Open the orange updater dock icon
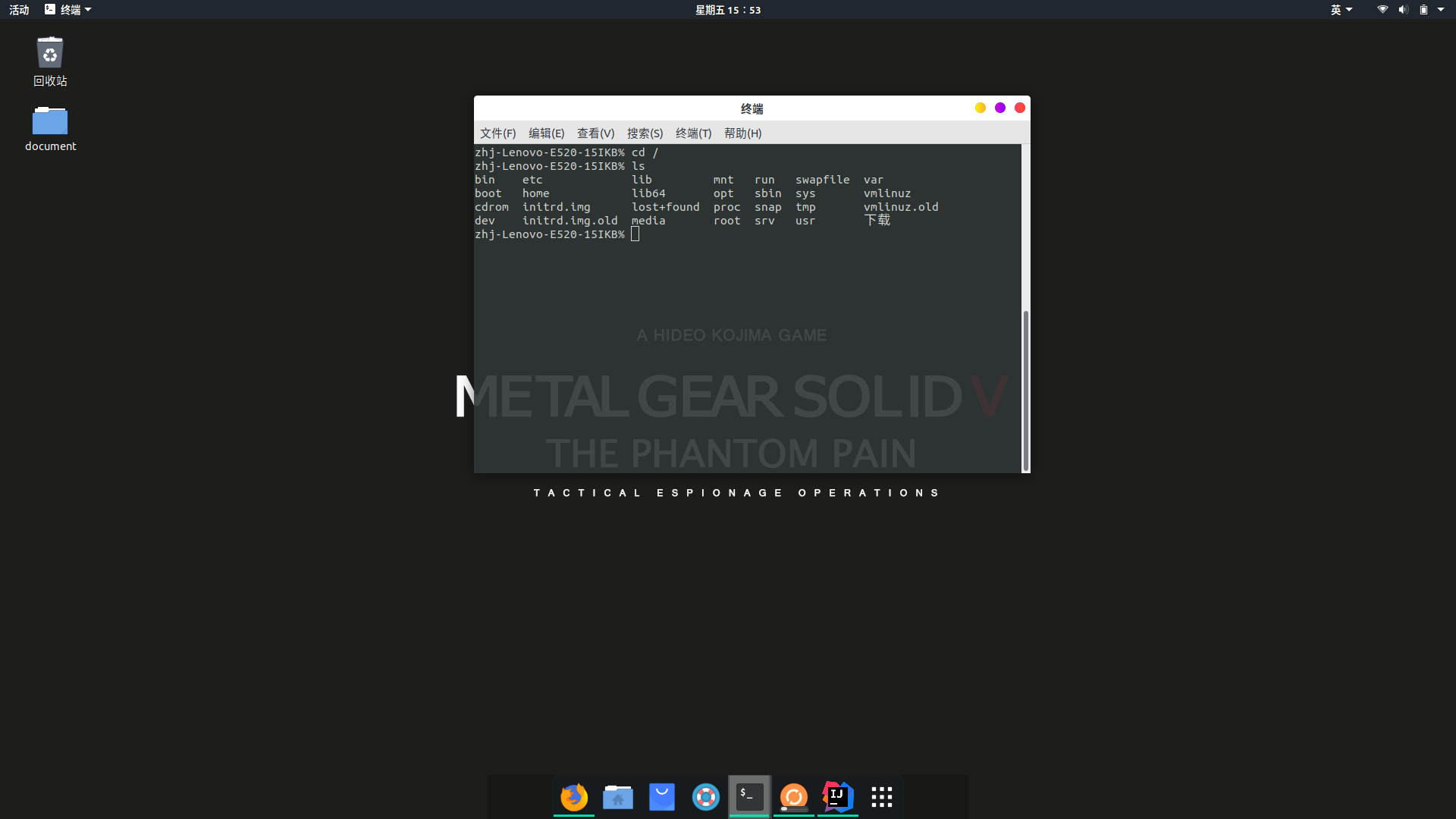This screenshot has height=819, width=1456. [x=794, y=797]
